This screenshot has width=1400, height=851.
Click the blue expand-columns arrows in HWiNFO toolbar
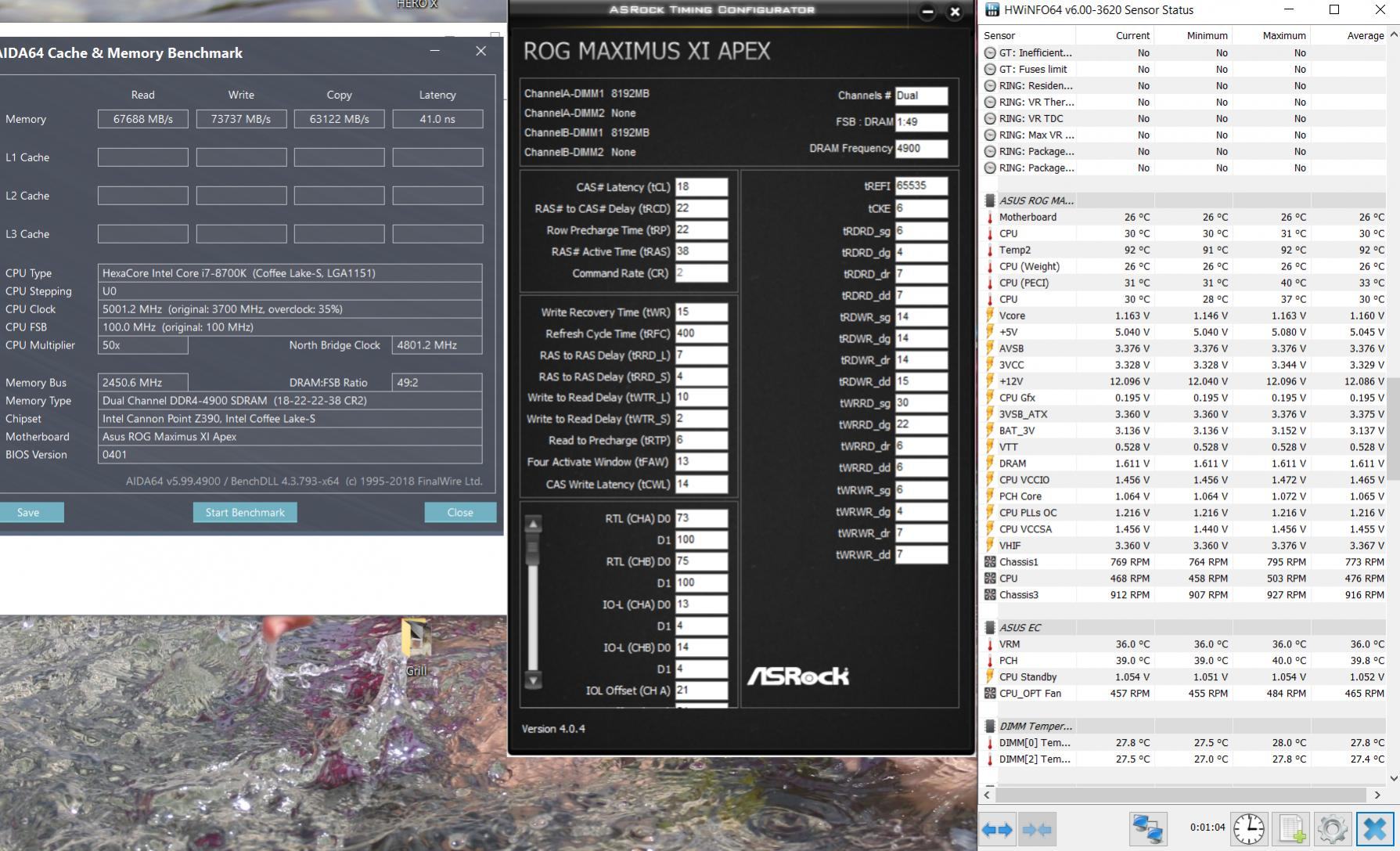click(x=997, y=829)
